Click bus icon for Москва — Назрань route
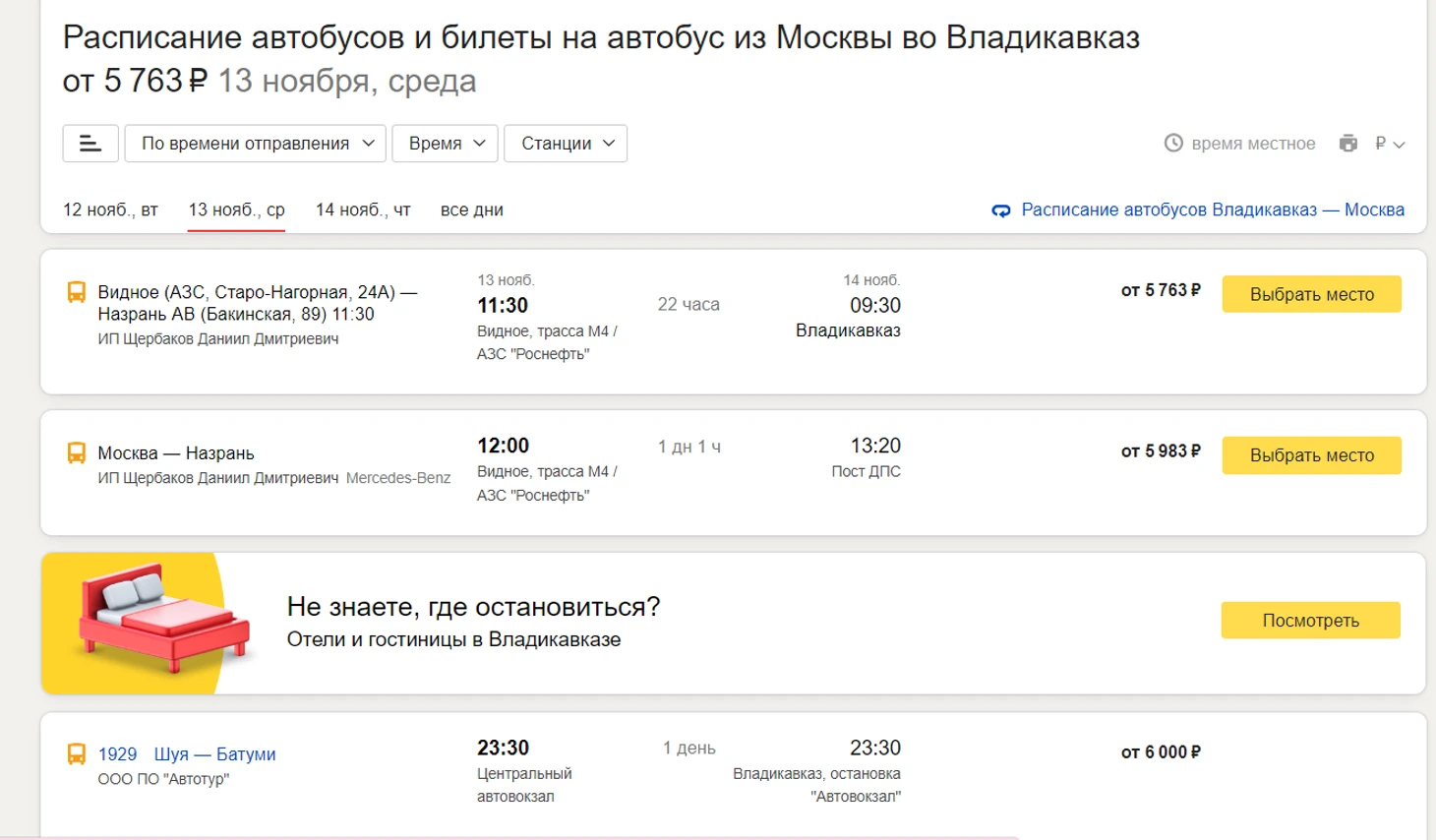The width and height of the screenshot is (1436, 840). 76,453
